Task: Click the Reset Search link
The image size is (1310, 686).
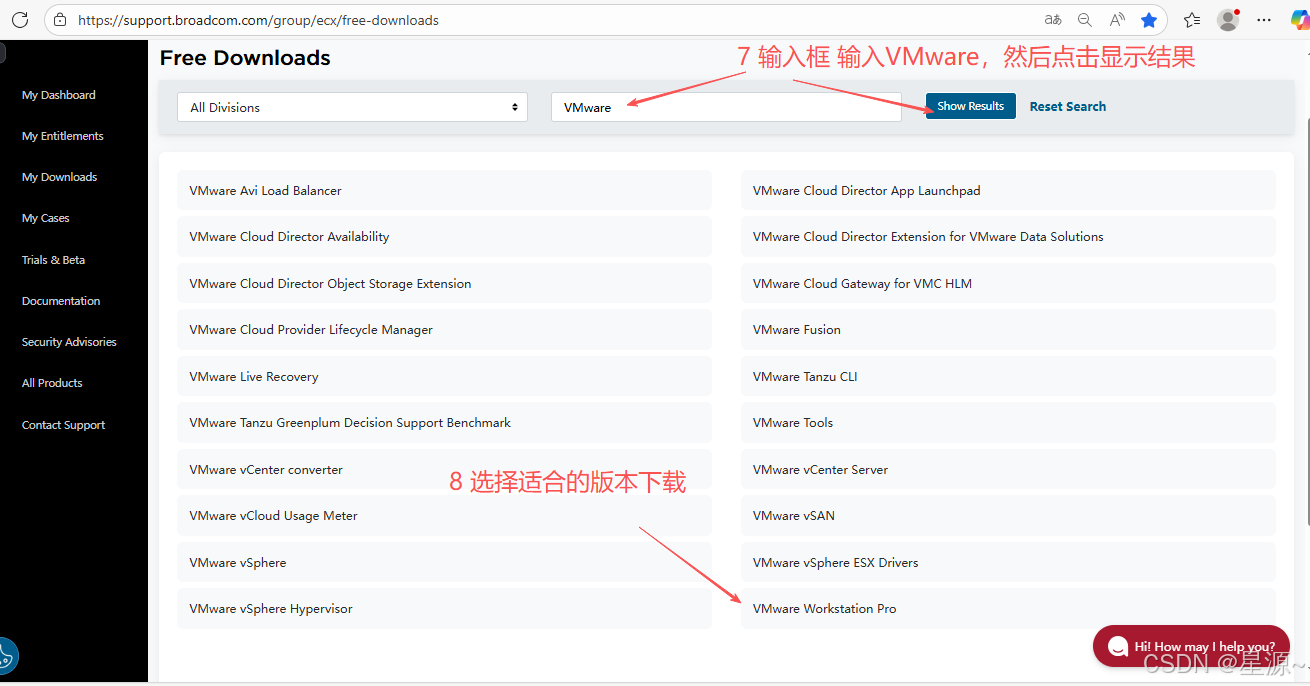Action: [x=1068, y=106]
